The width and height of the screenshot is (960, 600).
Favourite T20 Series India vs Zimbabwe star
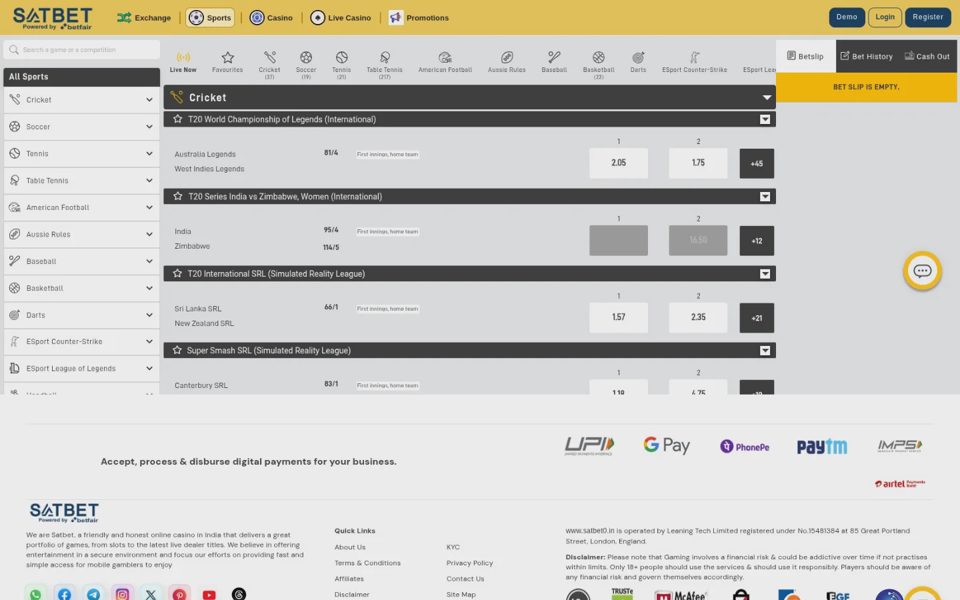click(178, 196)
